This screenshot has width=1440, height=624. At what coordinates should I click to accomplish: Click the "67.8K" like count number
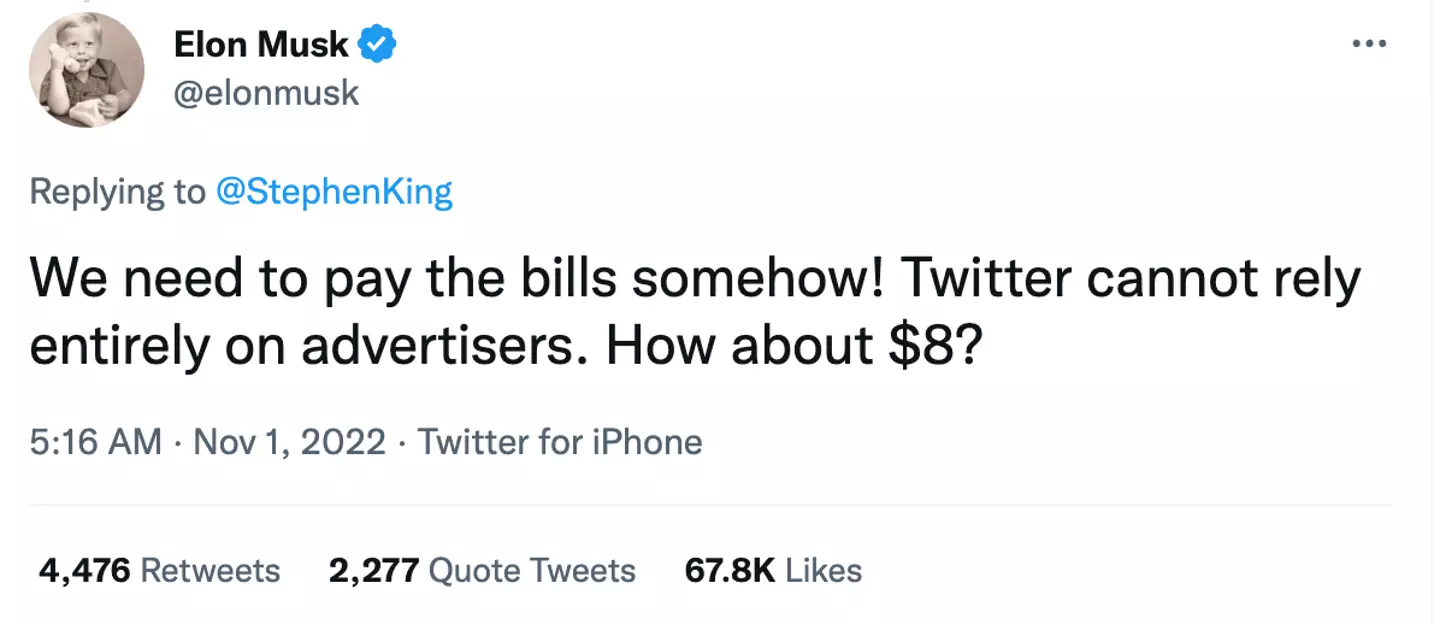pyautogui.click(x=730, y=571)
